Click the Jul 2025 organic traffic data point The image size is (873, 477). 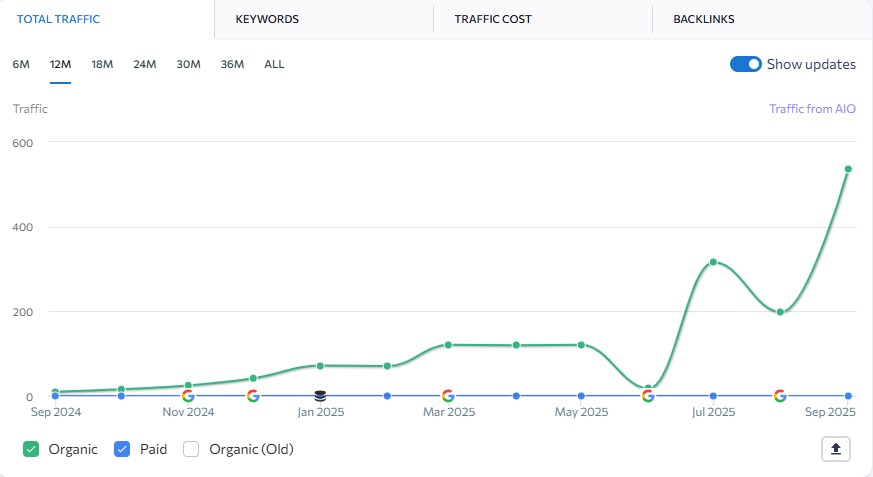(713, 262)
